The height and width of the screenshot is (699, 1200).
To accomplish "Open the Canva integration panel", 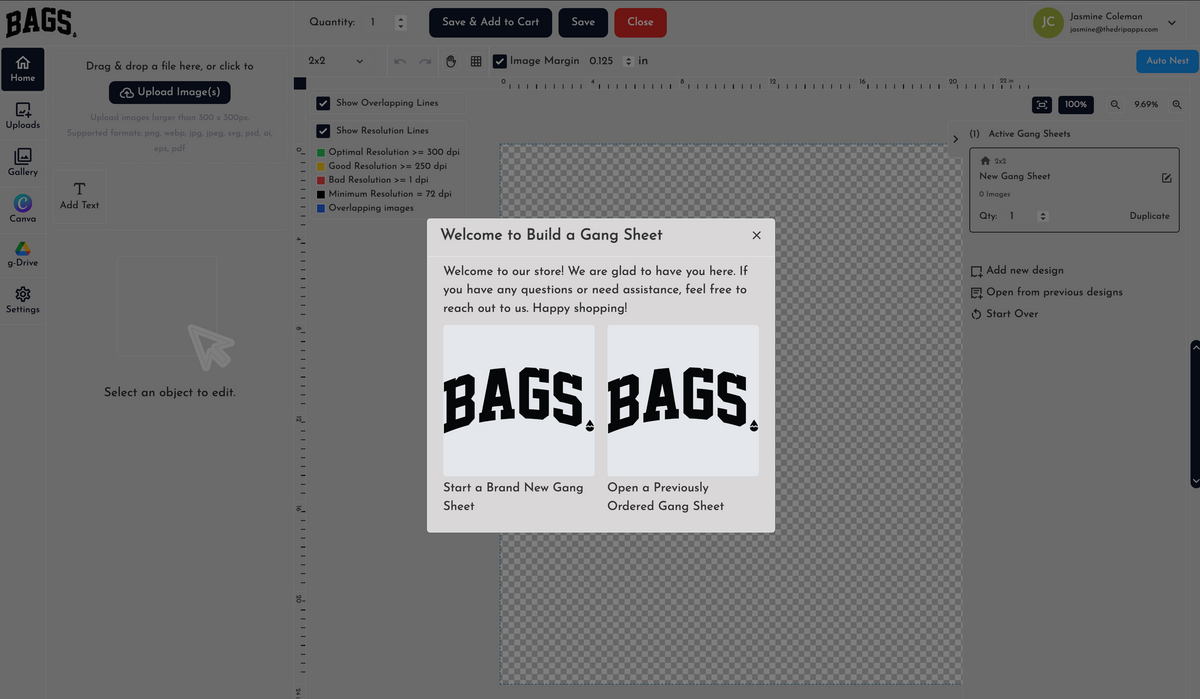I will 22,209.
